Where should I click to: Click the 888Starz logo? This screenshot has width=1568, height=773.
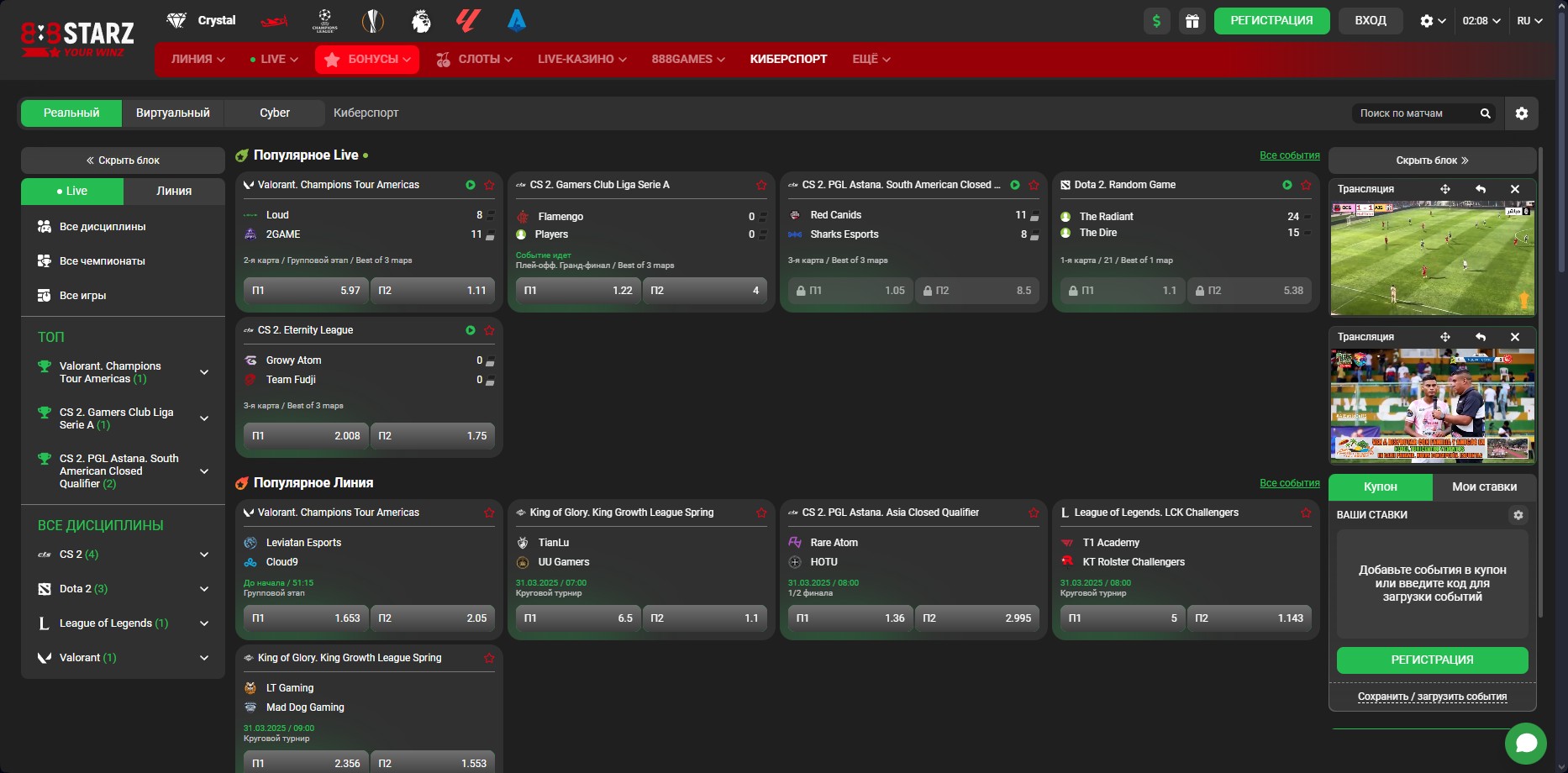(x=77, y=38)
